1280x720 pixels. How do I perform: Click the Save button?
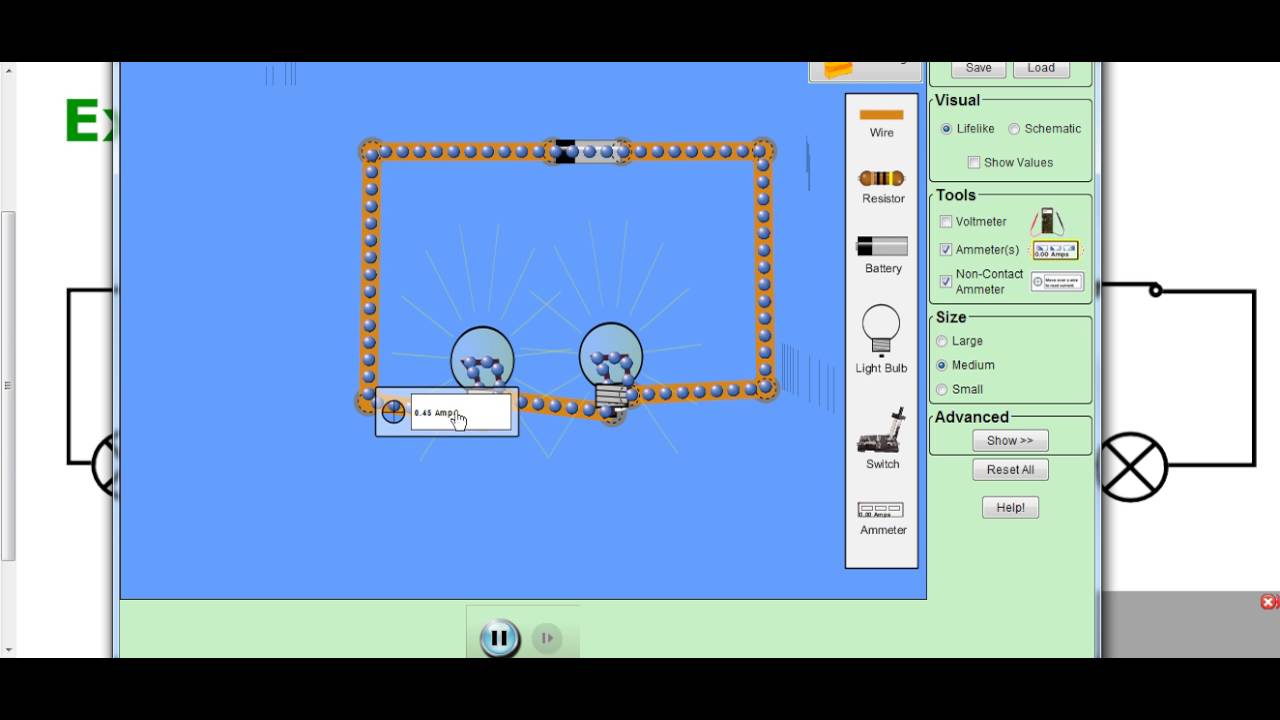click(978, 68)
